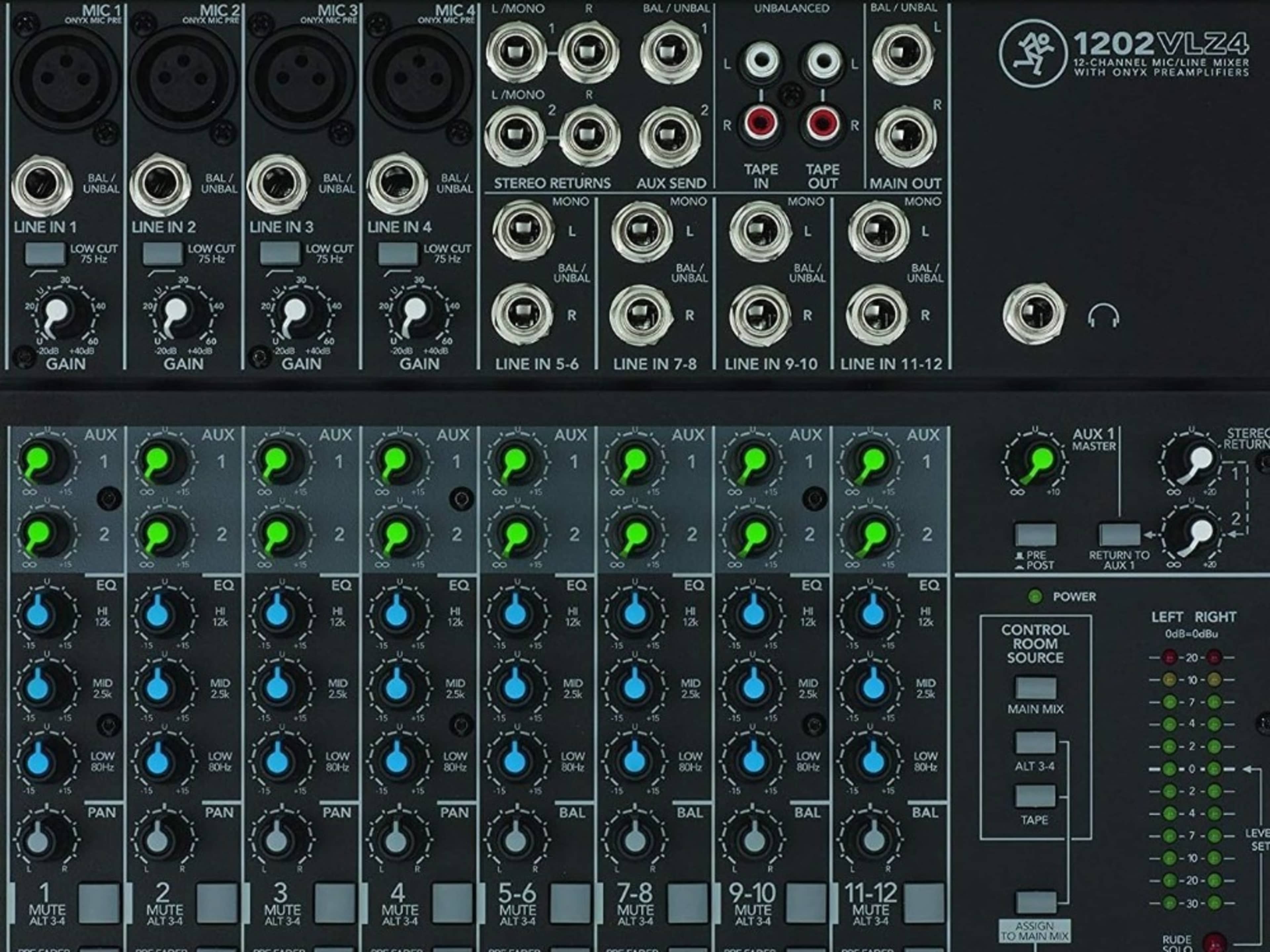Toggle channel 4 LOW CUT 75 Hz switch
This screenshot has height=952, width=1270.
click(398, 253)
